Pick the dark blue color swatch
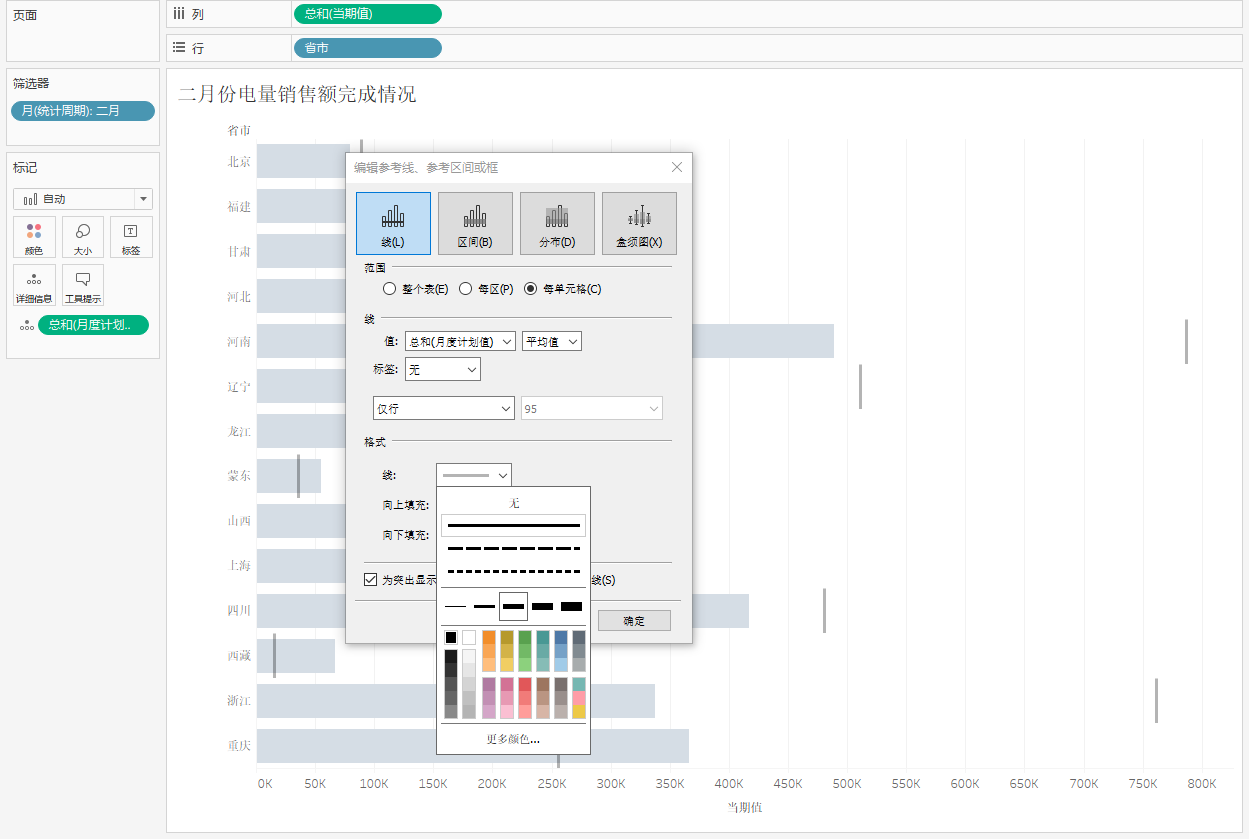The width and height of the screenshot is (1249, 839). coord(561,637)
